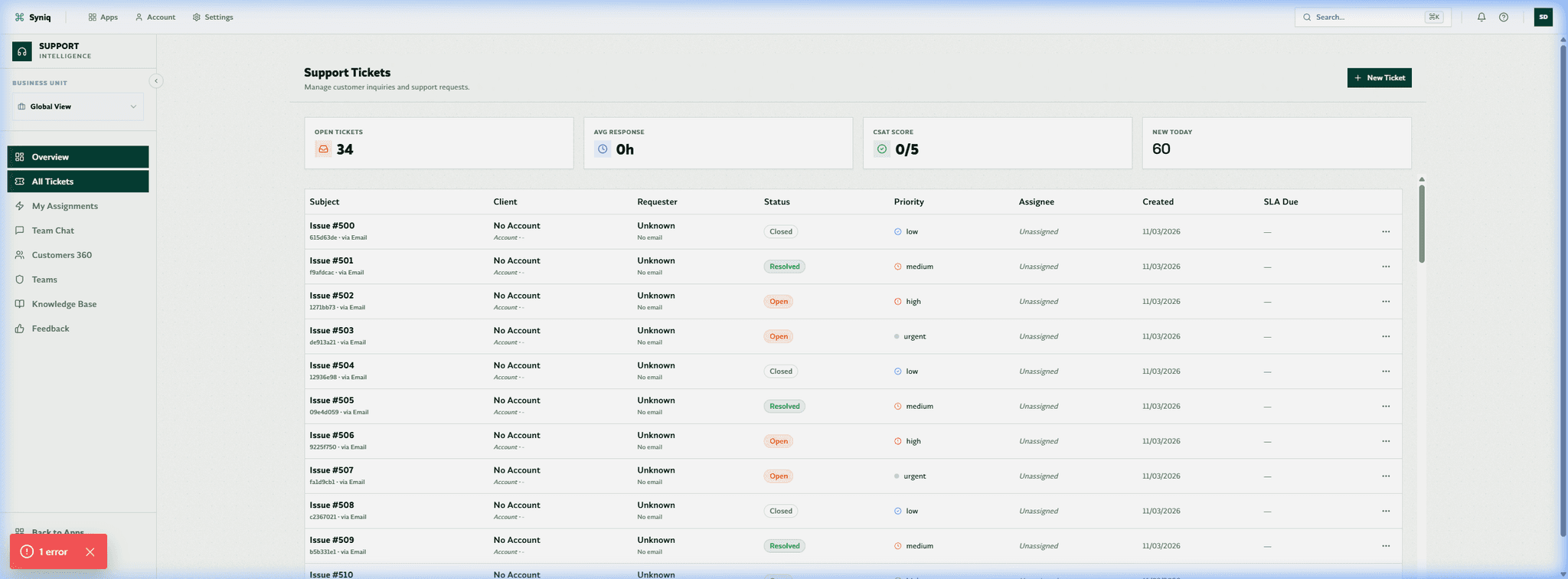
Task: Click the notifications bell icon
Action: point(1481,17)
